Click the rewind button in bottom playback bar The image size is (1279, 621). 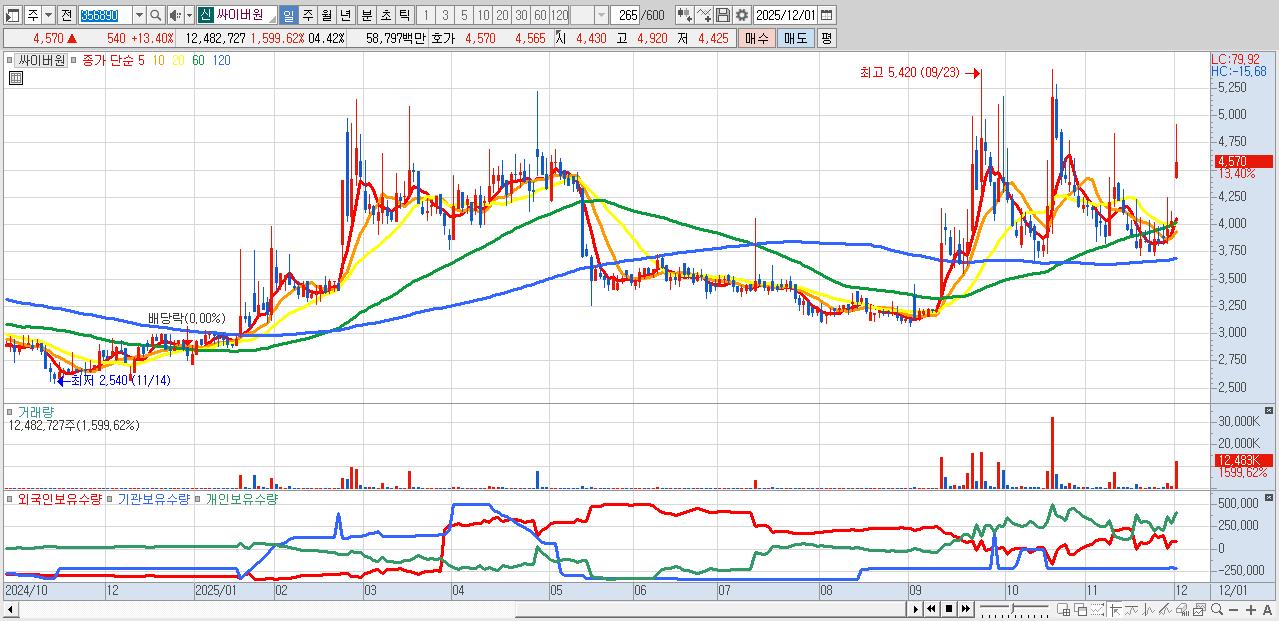pos(931,609)
